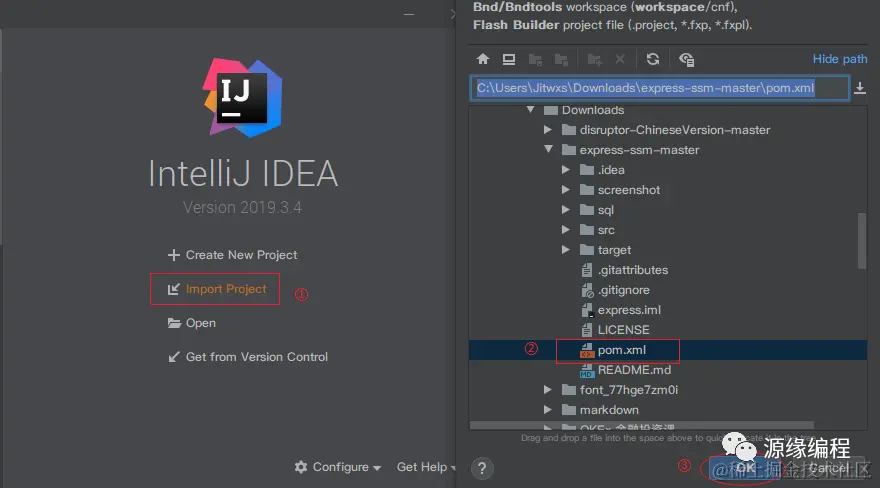Viewport: 880px width, 488px height.
Task: Select the LICENSE file icon
Action: [587, 330]
